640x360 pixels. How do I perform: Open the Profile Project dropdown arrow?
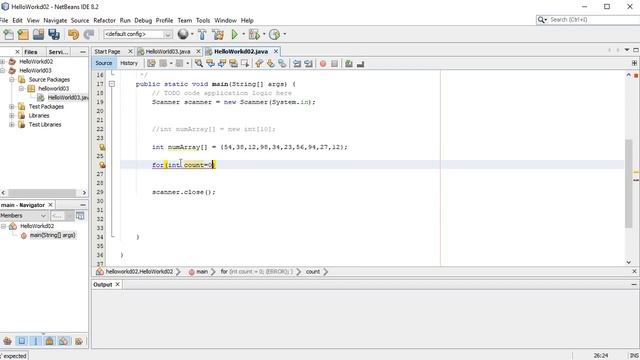(284, 34)
